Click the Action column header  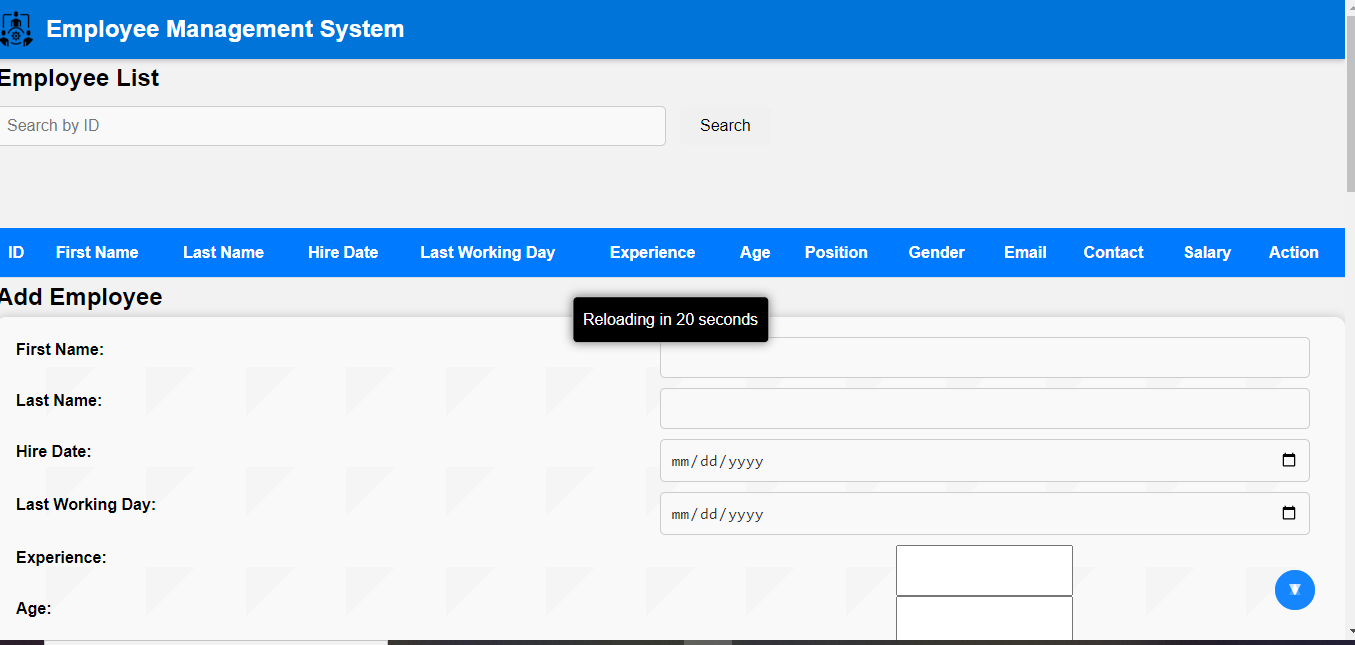click(x=1293, y=253)
